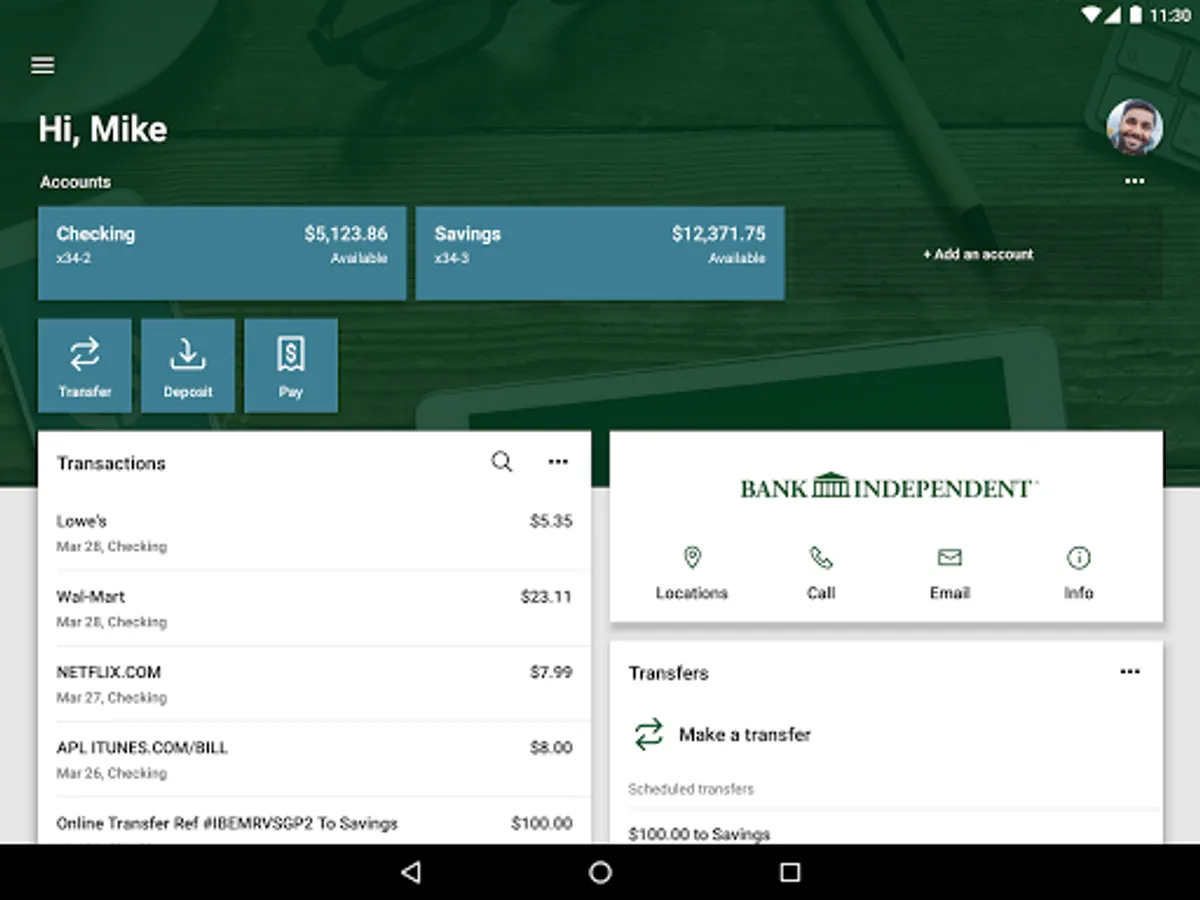Tap the Transfers card heading

(x=668, y=673)
